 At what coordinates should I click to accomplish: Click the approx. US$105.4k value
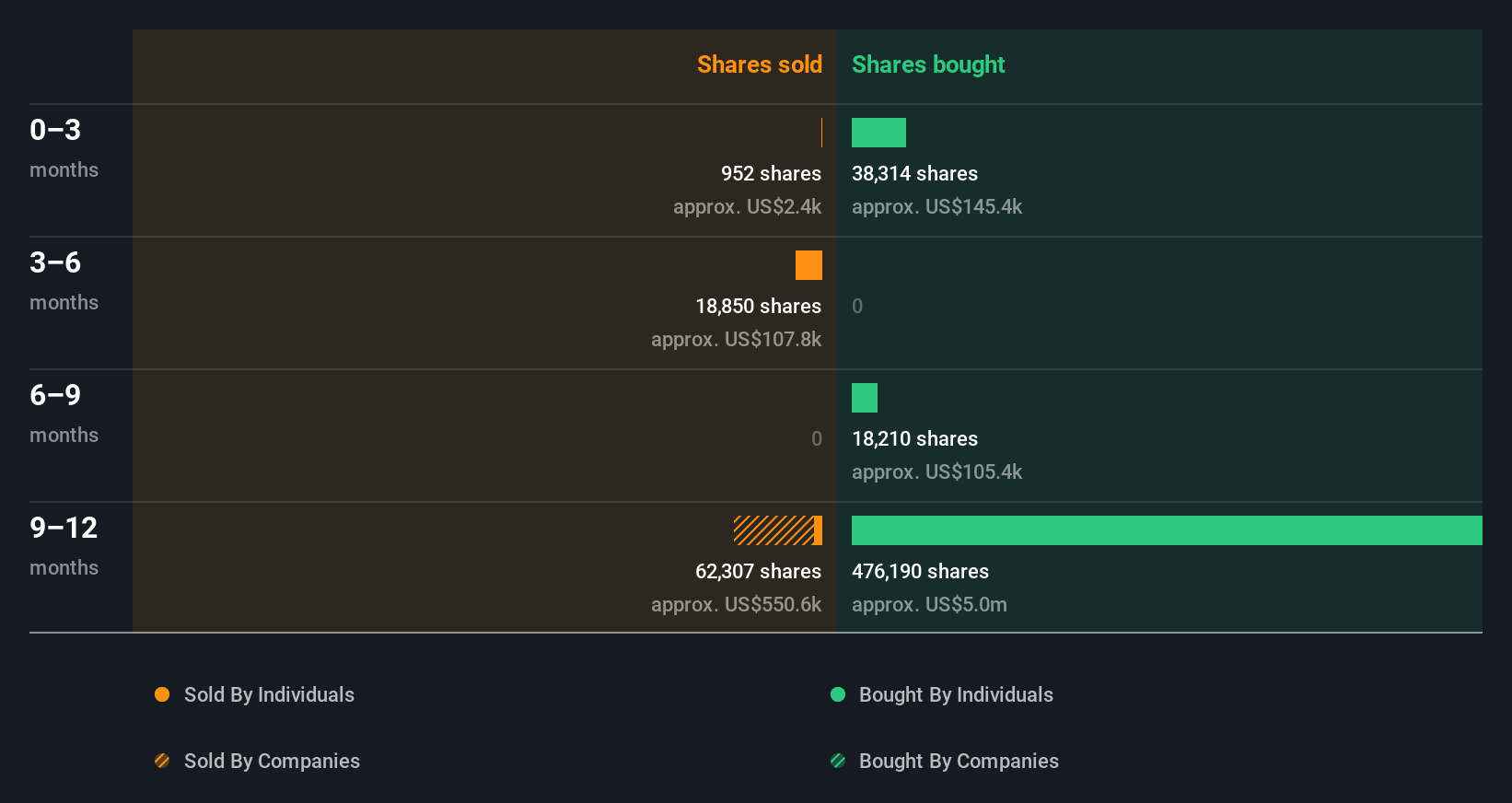tap(936, 471)
